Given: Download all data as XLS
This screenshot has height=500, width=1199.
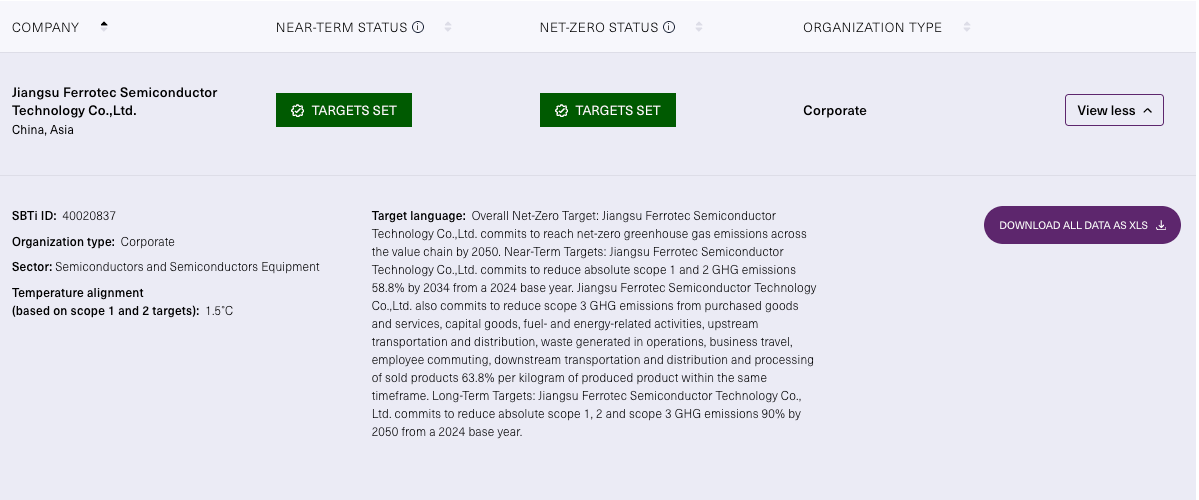Looking at the screenshot, I should pos(1072,225).
